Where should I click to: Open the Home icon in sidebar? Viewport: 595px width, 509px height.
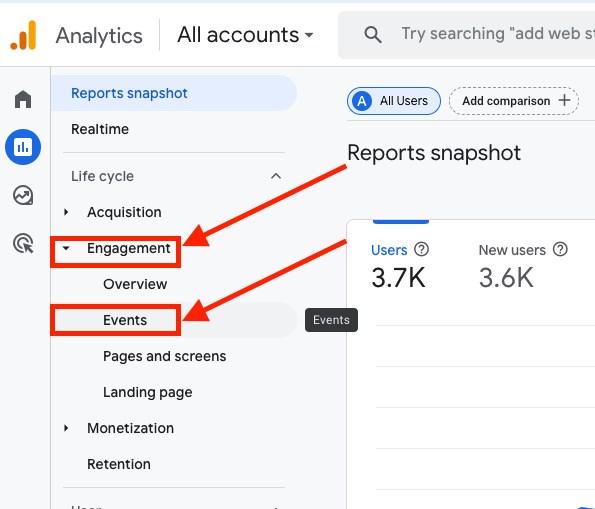coord(23,99)
